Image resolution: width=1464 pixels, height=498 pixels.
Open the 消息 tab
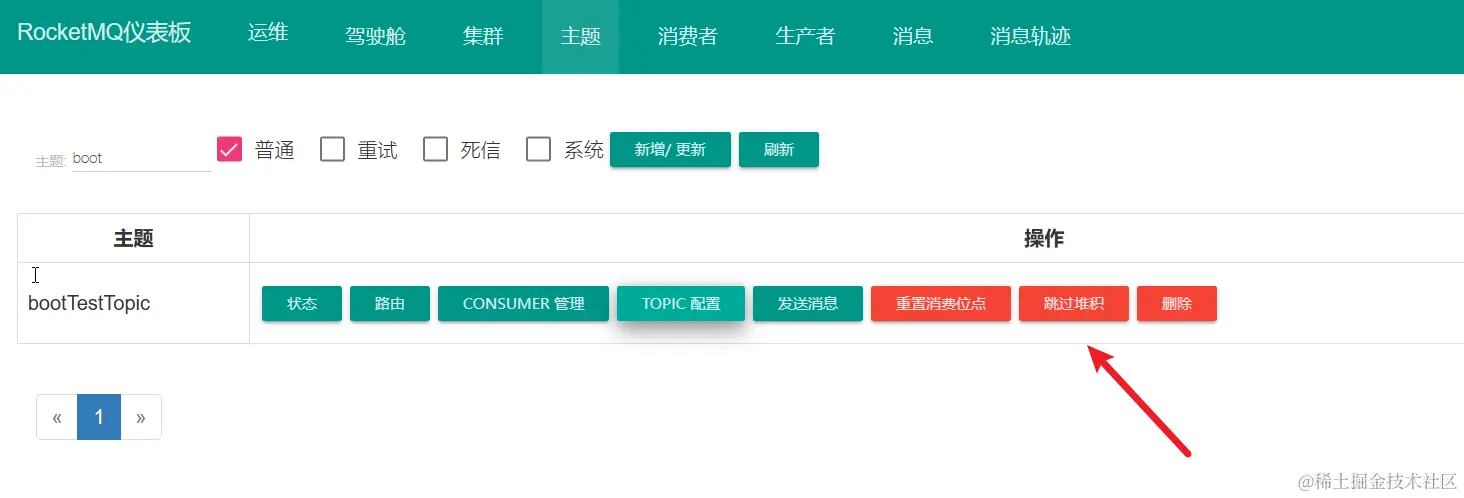[x=912, y=36]
